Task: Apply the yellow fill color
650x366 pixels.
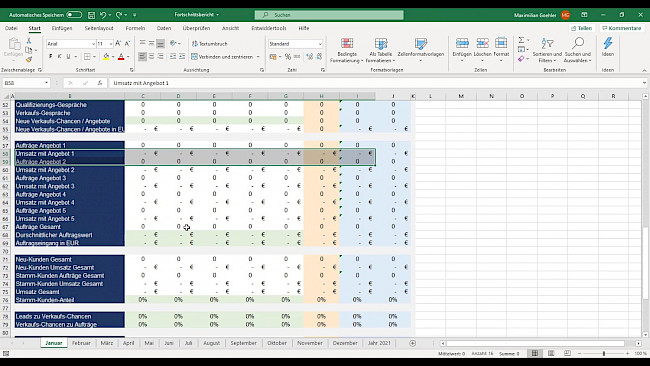Action: click(106, 57)
